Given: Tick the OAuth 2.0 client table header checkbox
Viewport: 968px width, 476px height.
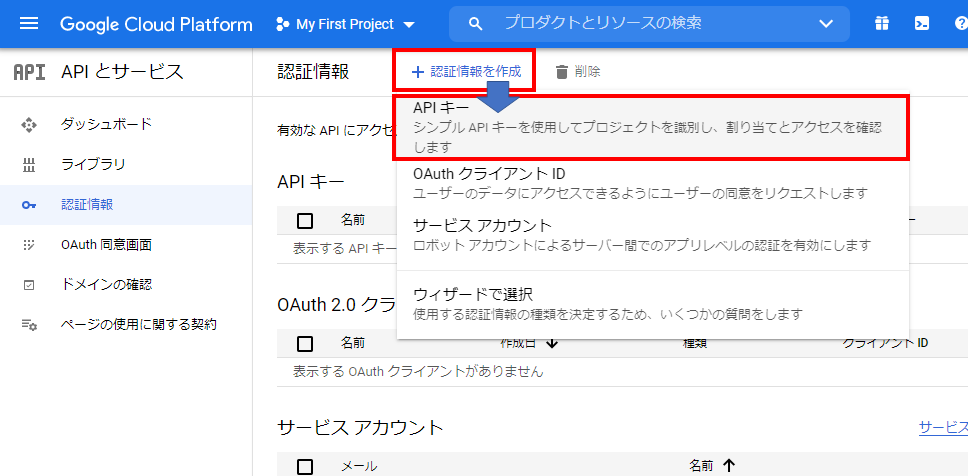Looking at the screenshot, I should (x=305, y=344).
